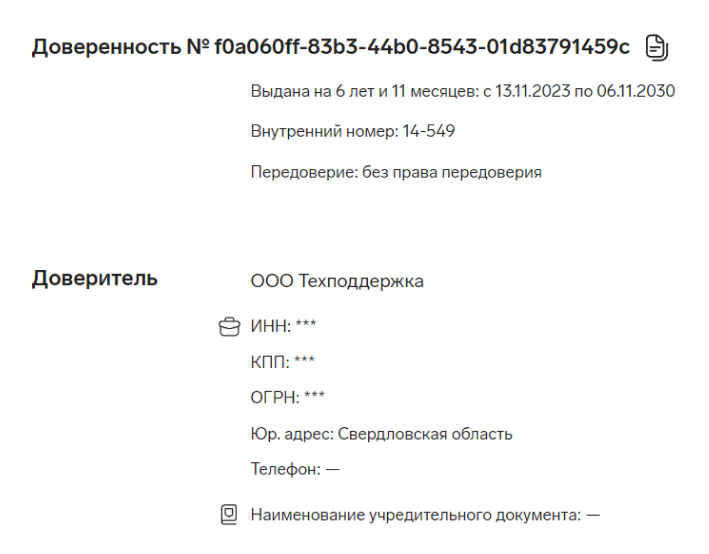Click the masked КПП value
Screen dimensions: 709x554
click(304, 361)
